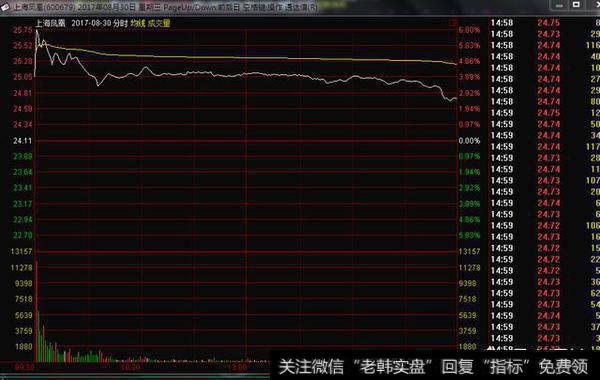Click the 24.34 price axis label
600x380 pixels.
[23, 125]
